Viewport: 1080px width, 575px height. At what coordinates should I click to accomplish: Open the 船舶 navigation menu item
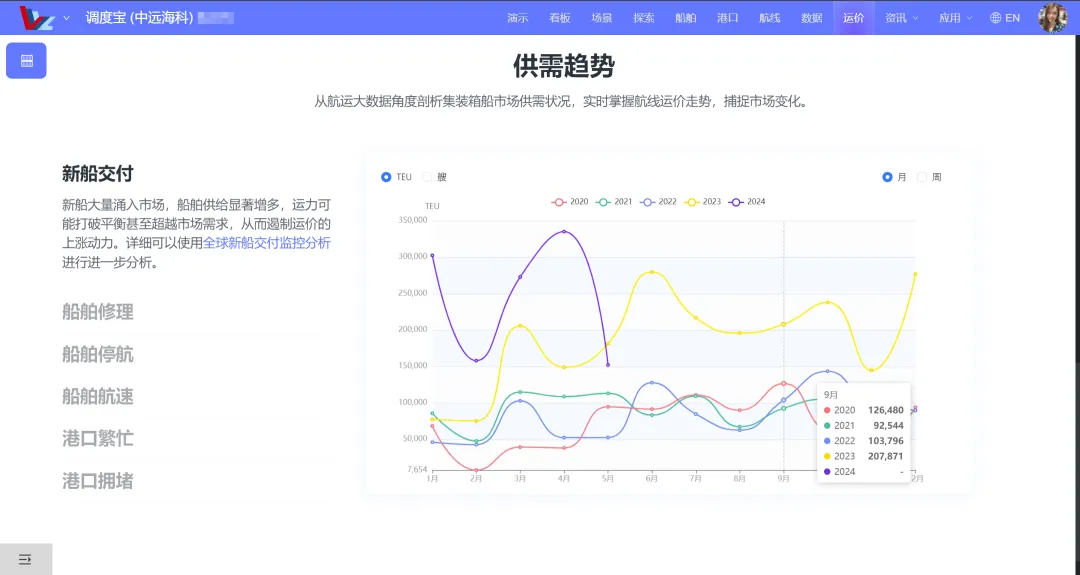(x=686, y=18)
